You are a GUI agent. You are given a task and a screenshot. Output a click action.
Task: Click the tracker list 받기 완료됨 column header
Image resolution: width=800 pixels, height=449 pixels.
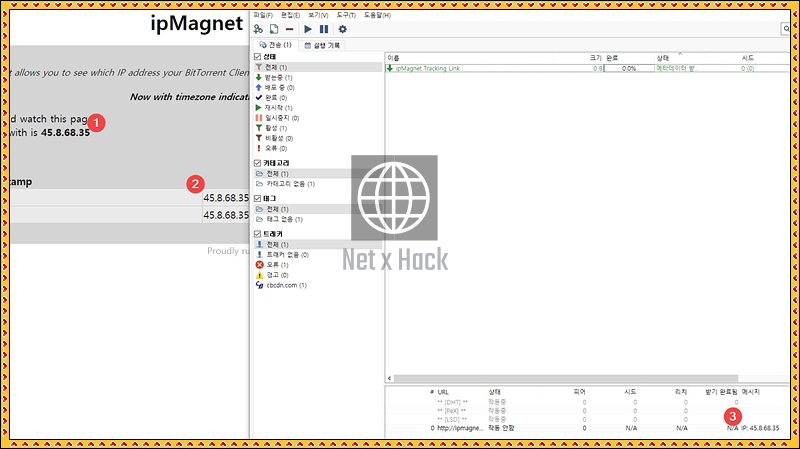pos(721,392)
